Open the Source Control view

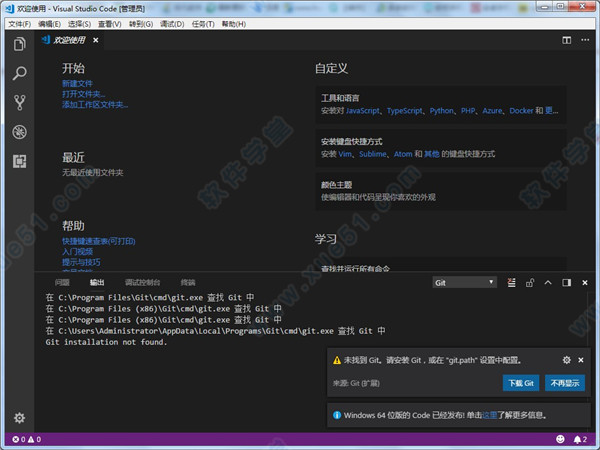[20, 103]
